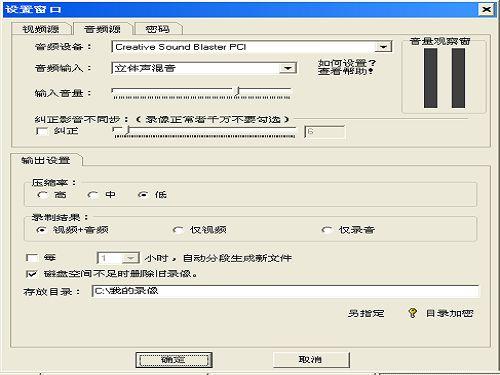Open the 音频设备 dropdown list
The image size is (500, 375).
click(383, 47)
